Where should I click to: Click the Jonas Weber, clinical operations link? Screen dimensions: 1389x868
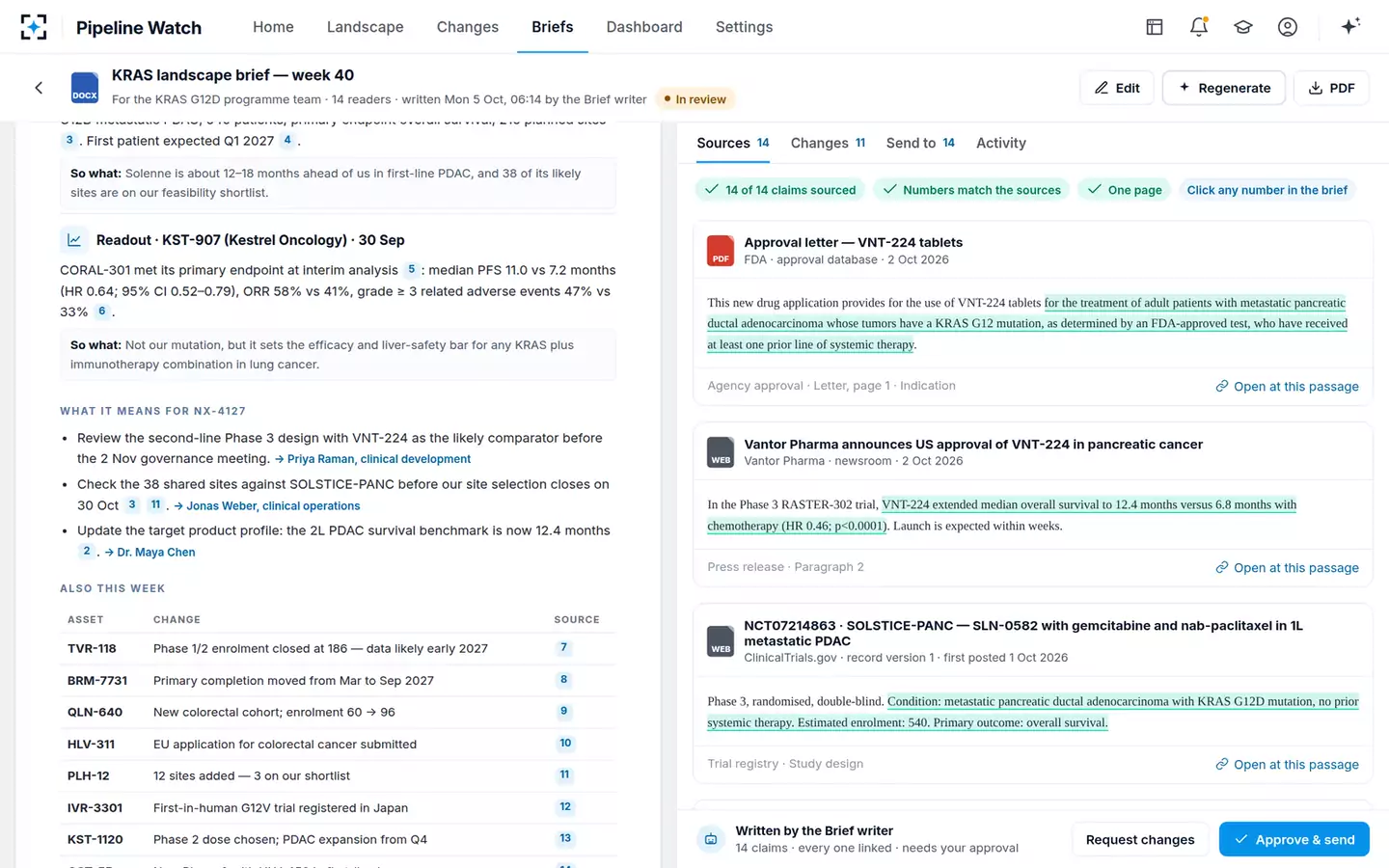[267, 505]
